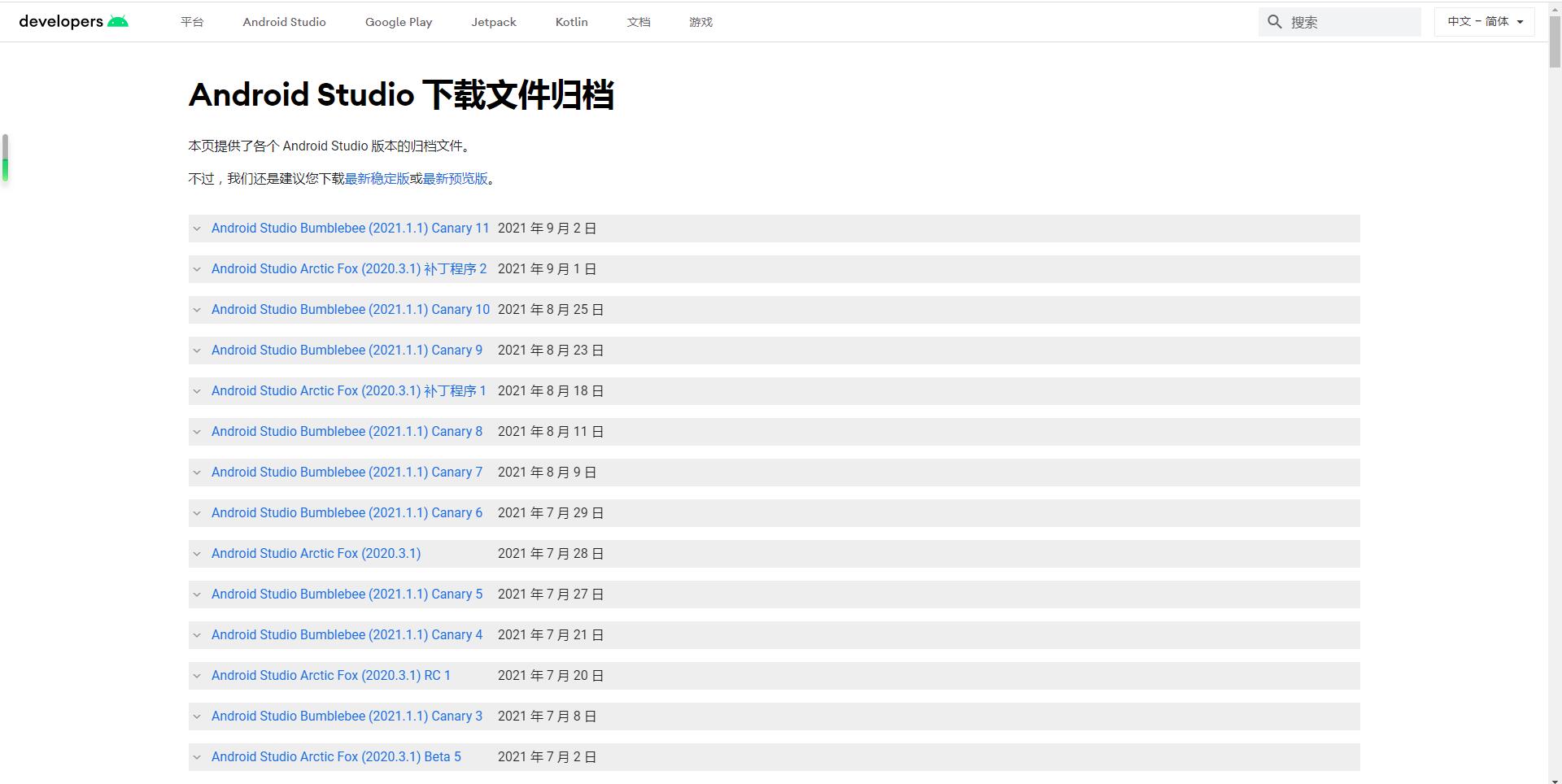Click the date 2021 年 7 月 28 日
The height and width of the screenshot is (784, 1562).
(551, 554)
